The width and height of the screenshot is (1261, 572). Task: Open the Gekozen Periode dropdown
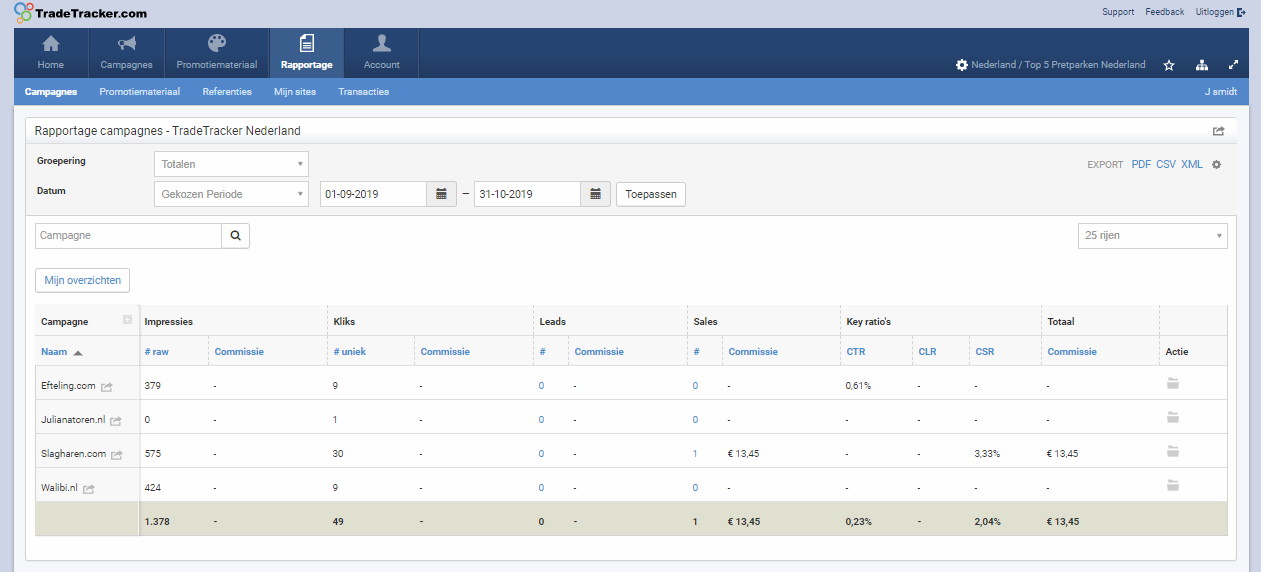click(231, 194)
